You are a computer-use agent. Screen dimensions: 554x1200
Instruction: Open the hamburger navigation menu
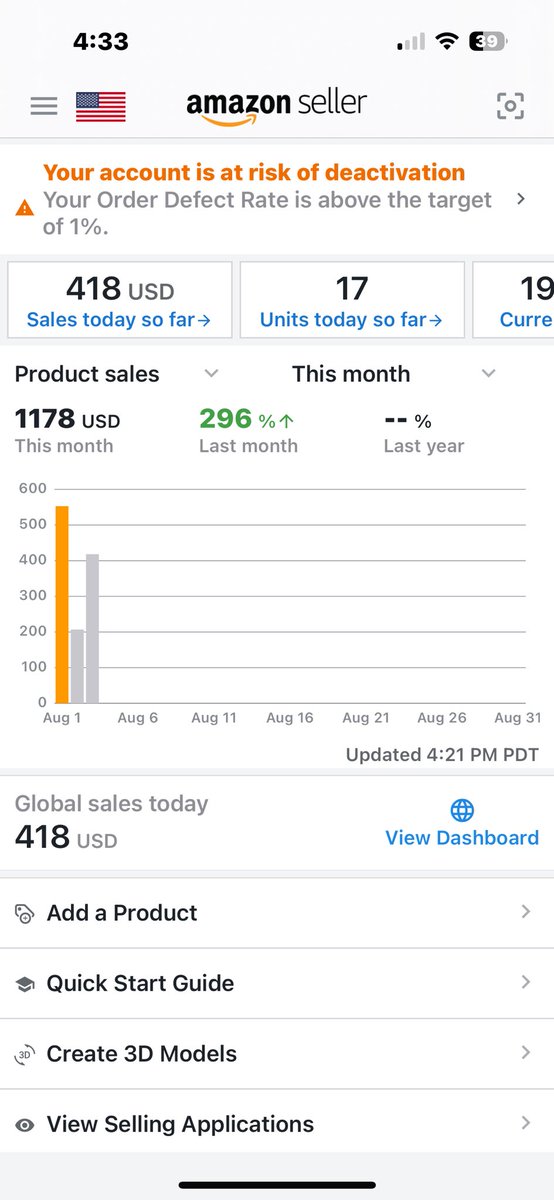click(43, 106)
